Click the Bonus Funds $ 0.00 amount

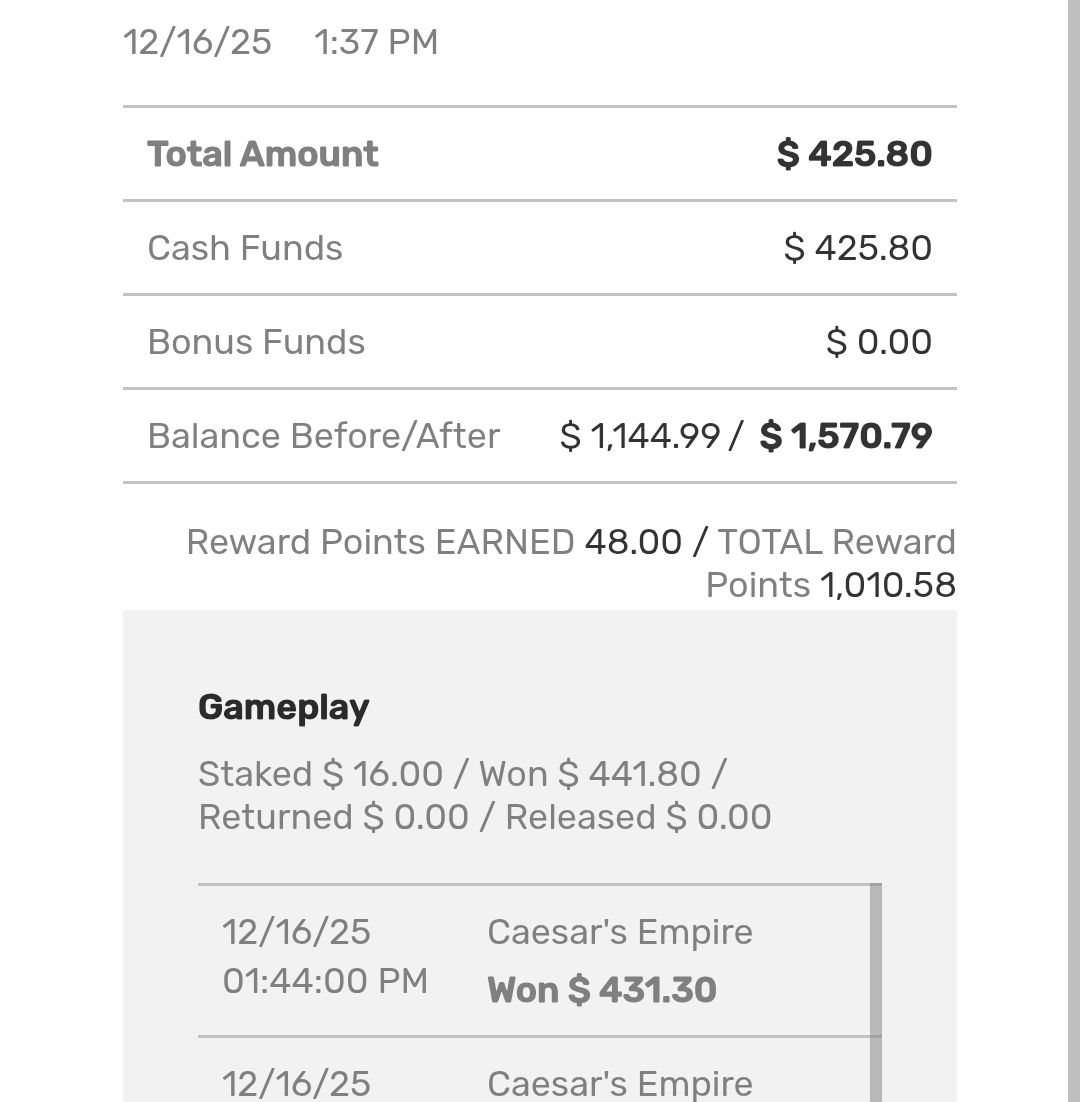coord(879,342)
